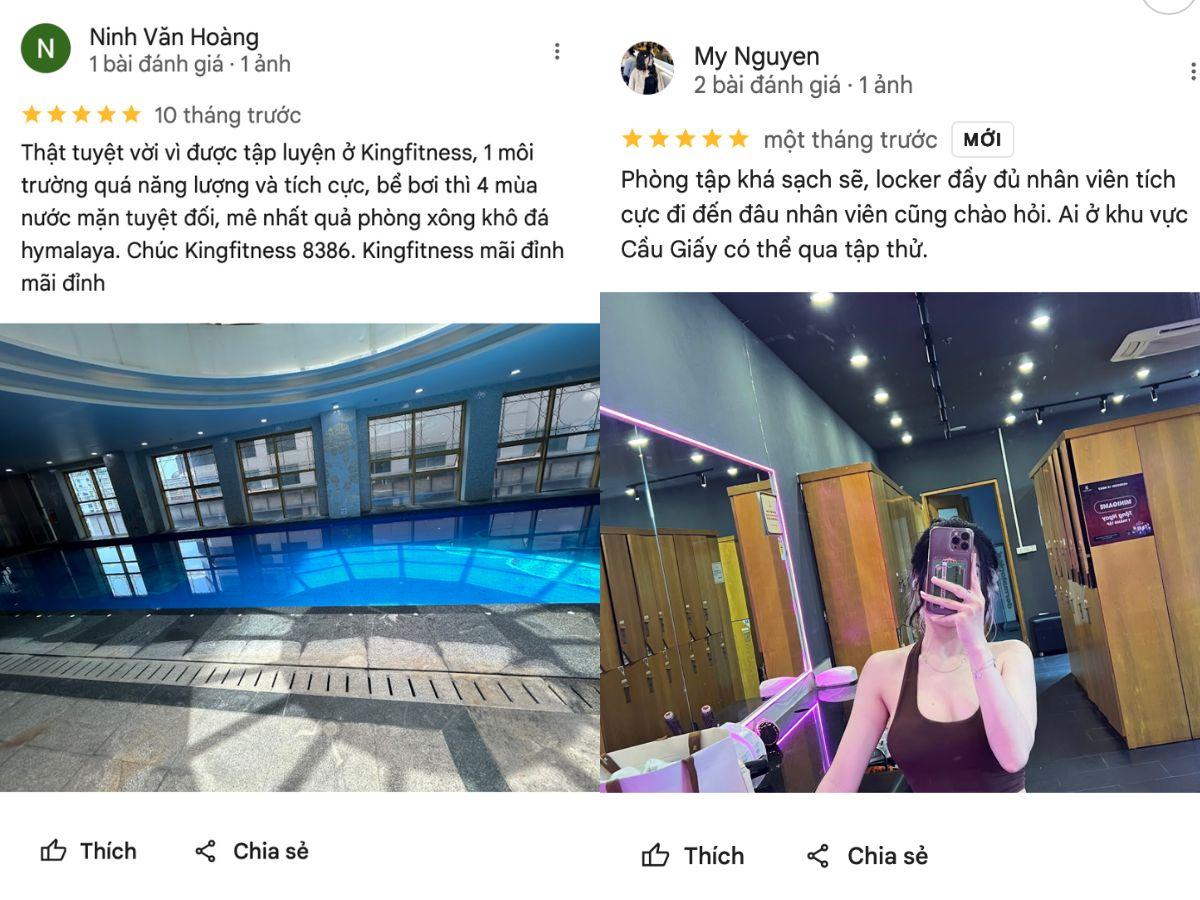Click the Chia sẻ label on My Nguyen's review
This screenshot has height=900, width=1200.
click(x=887, y=856)
